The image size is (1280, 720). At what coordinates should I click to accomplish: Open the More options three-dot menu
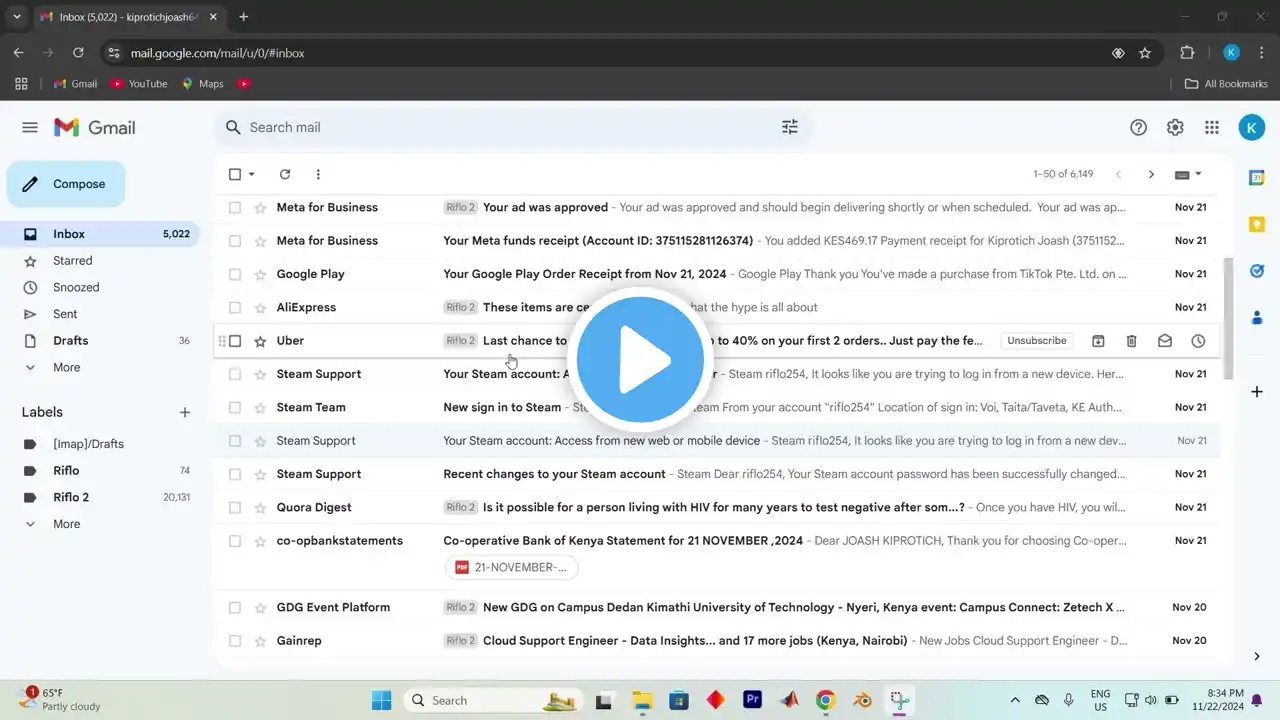[318, 174]
